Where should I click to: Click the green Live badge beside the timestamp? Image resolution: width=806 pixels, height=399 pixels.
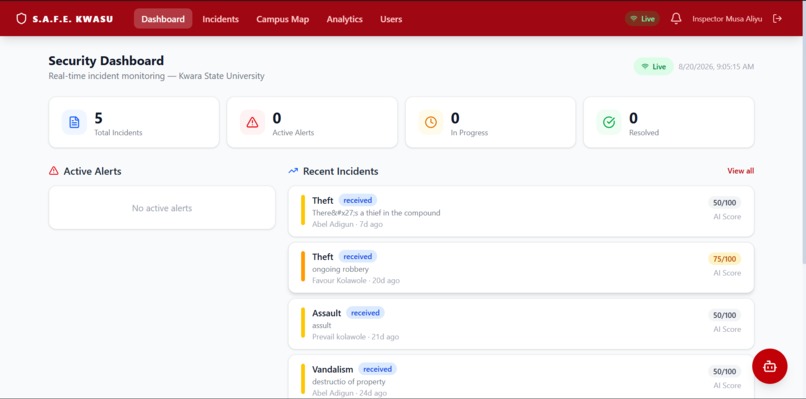pyautogui.click(x=653, y=66)
